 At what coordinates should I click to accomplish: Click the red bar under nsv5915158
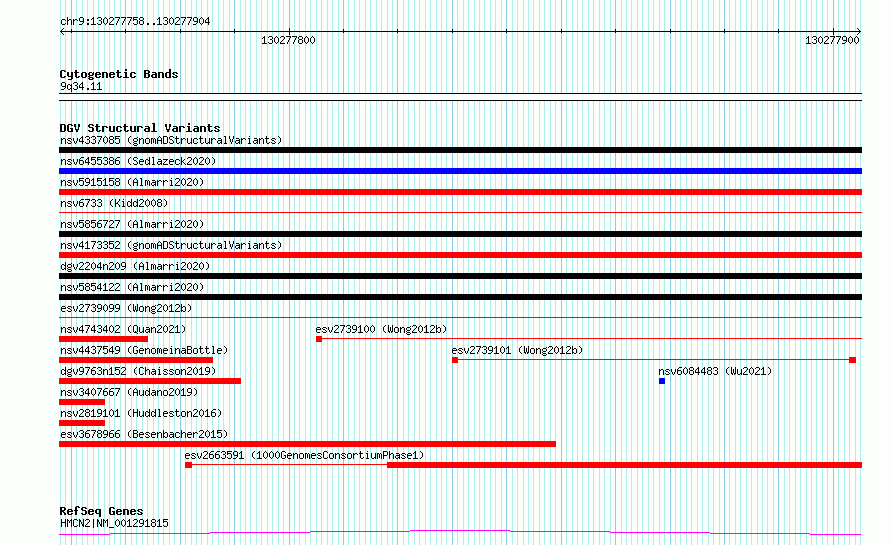[x=460, y=192]
